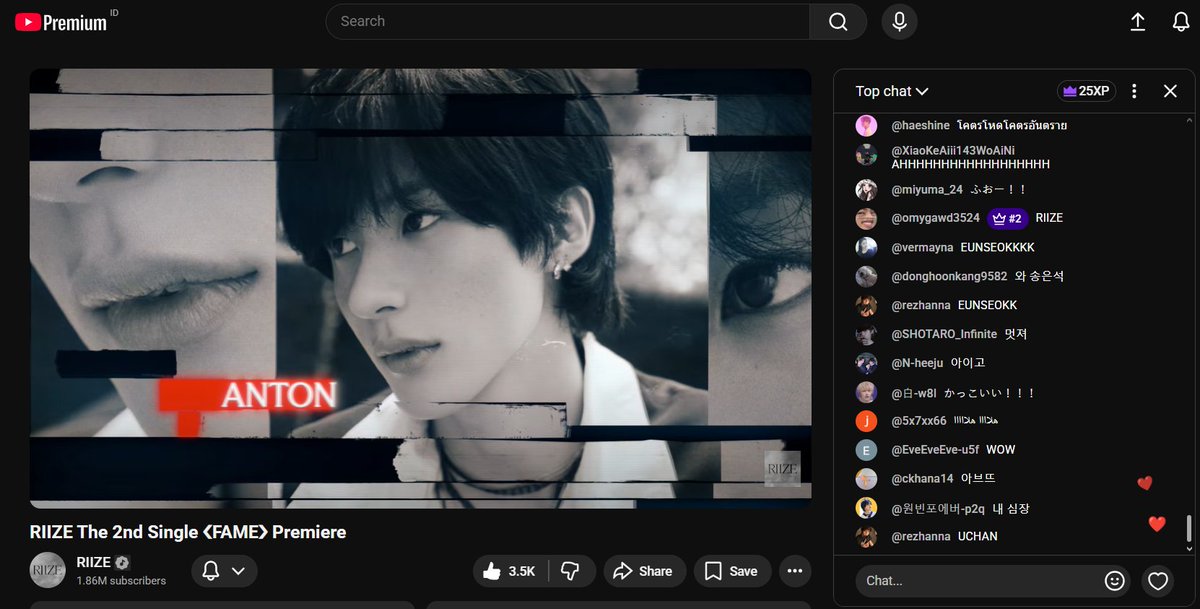Click avatar of @miyuma_24
This screenshot has height=609, width=1200.
click(x=866, y=190)
